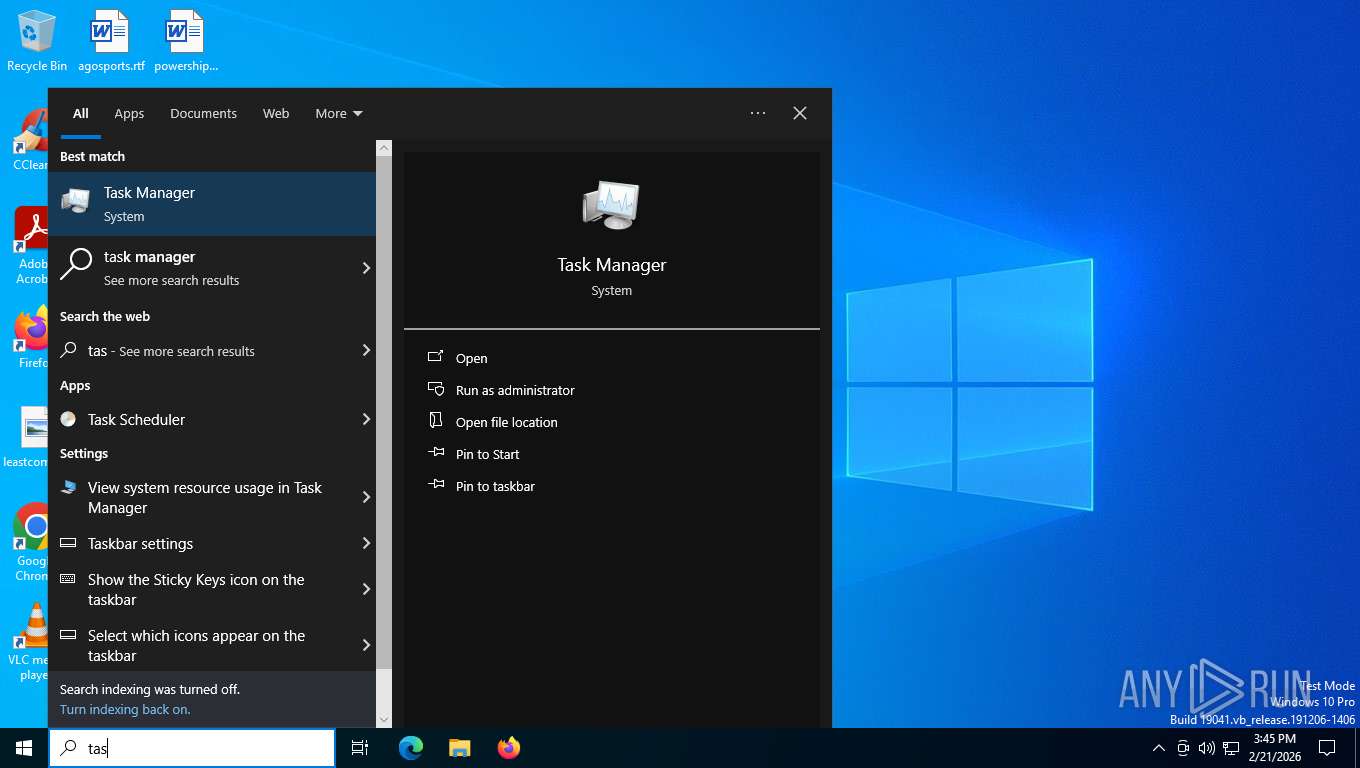Expand the Taskbar settings arrow
1360x768 pixels.
(366, 543)
